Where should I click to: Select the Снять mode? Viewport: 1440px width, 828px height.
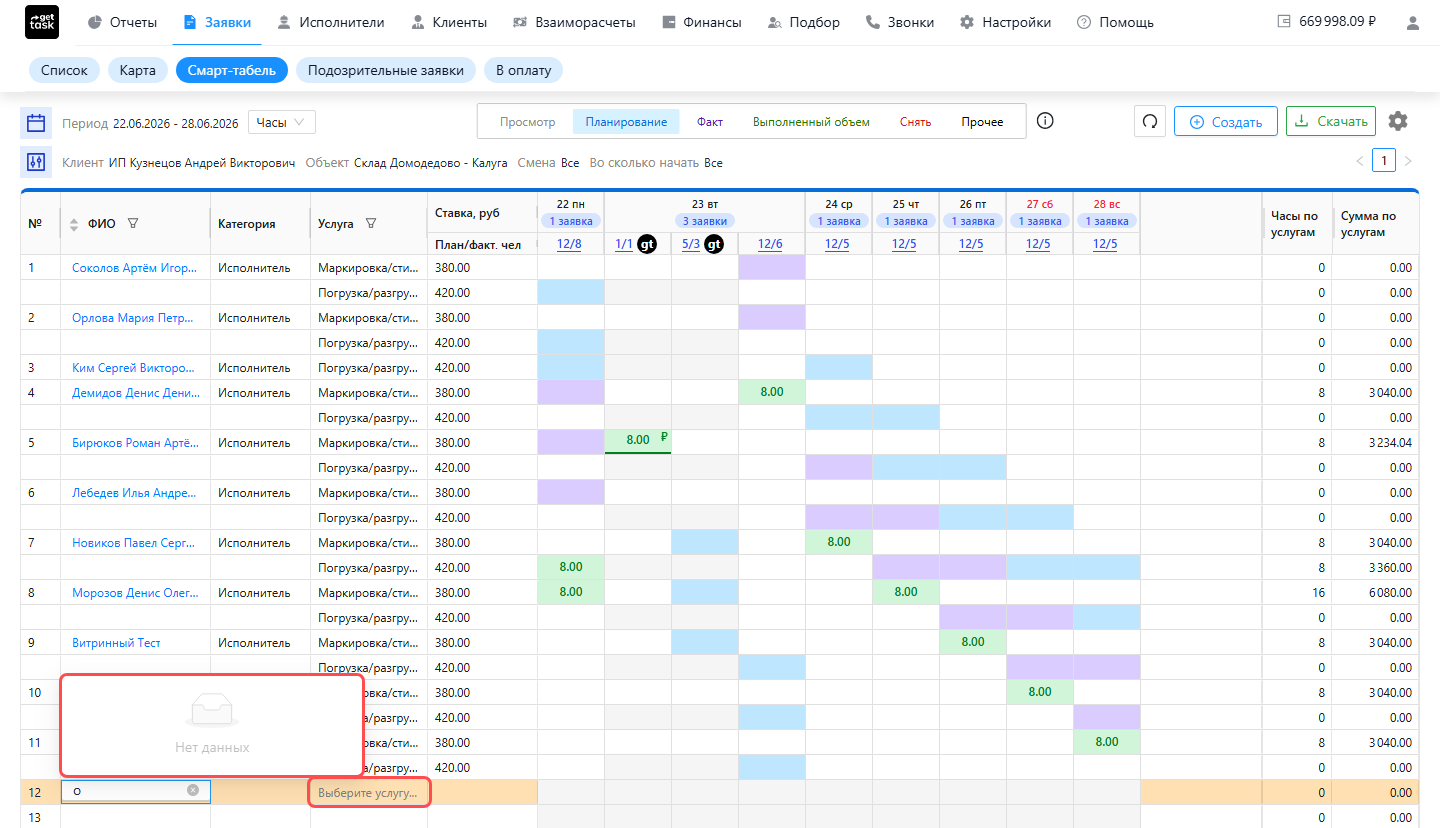(915, 122)
